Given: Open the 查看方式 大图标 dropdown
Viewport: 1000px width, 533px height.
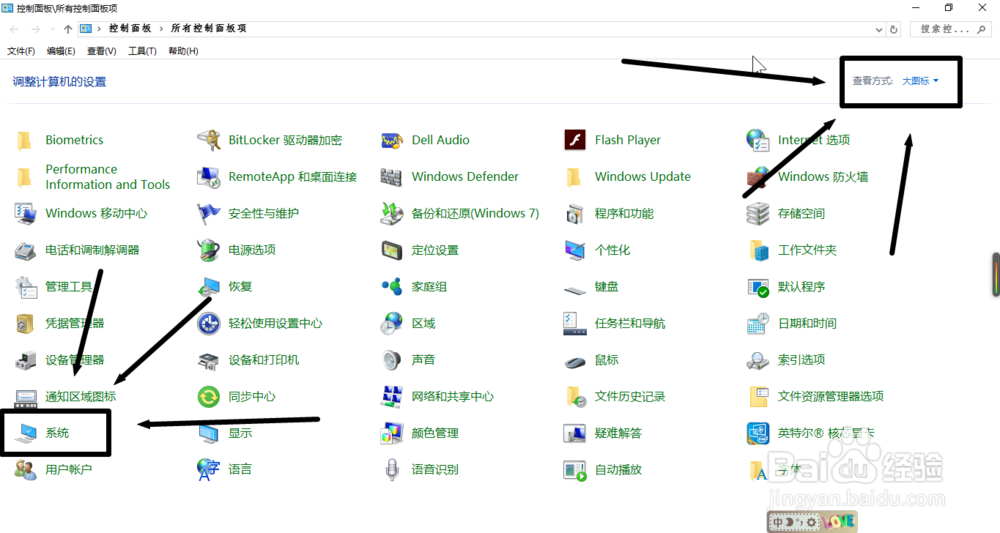Looking at the screenshot, I should pos(920,81).
